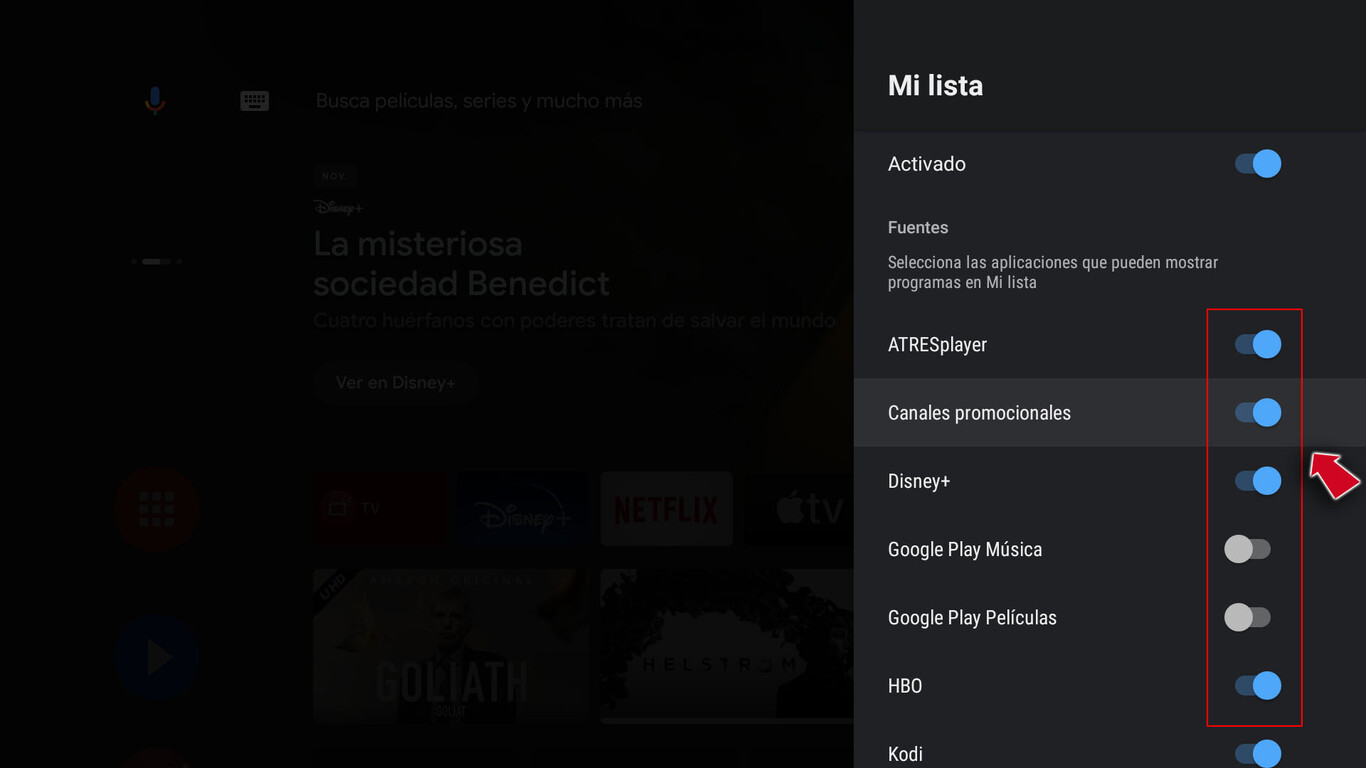Click the Cuatro huérfanos synopsis text
Viewport: 1366px width, 768px height.
(575, 321)
